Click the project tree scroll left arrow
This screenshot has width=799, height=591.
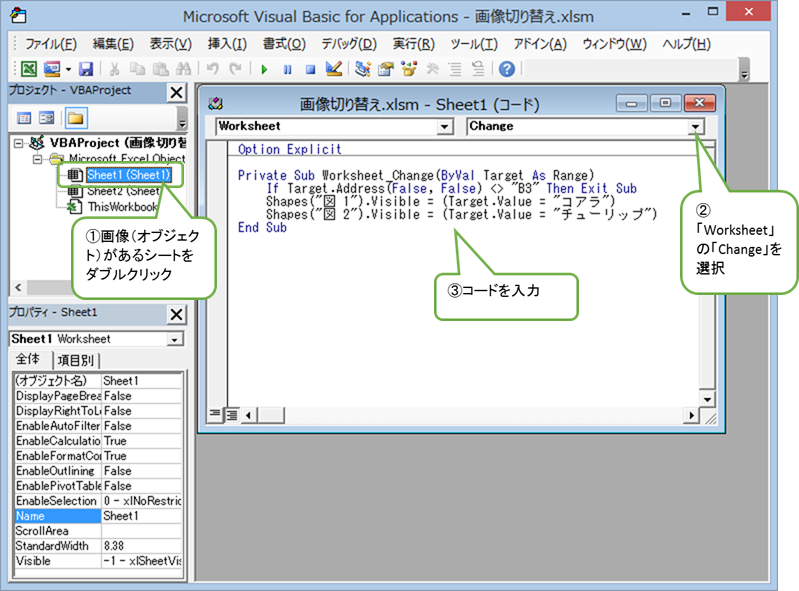click(18, 287)
